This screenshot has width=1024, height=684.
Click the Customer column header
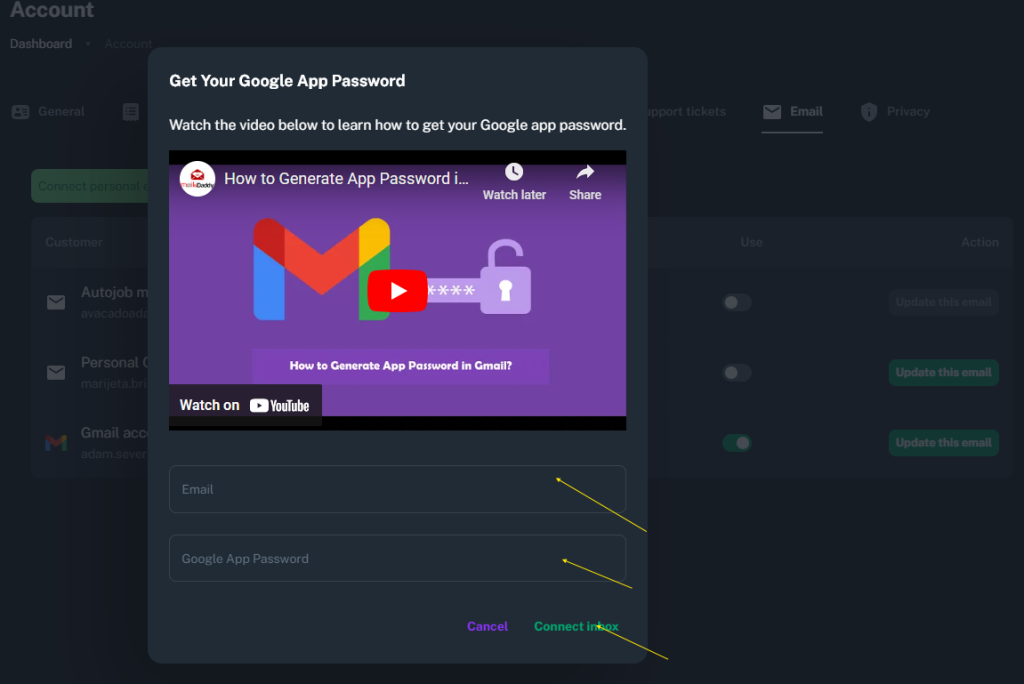click(x=74, y=242)
